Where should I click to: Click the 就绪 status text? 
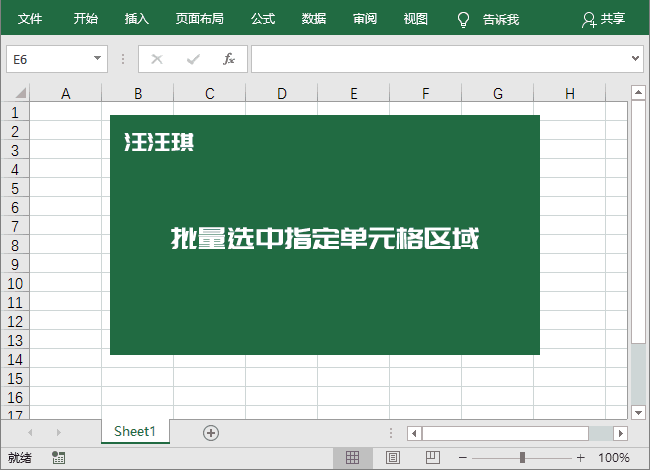(x=20, y=458)
